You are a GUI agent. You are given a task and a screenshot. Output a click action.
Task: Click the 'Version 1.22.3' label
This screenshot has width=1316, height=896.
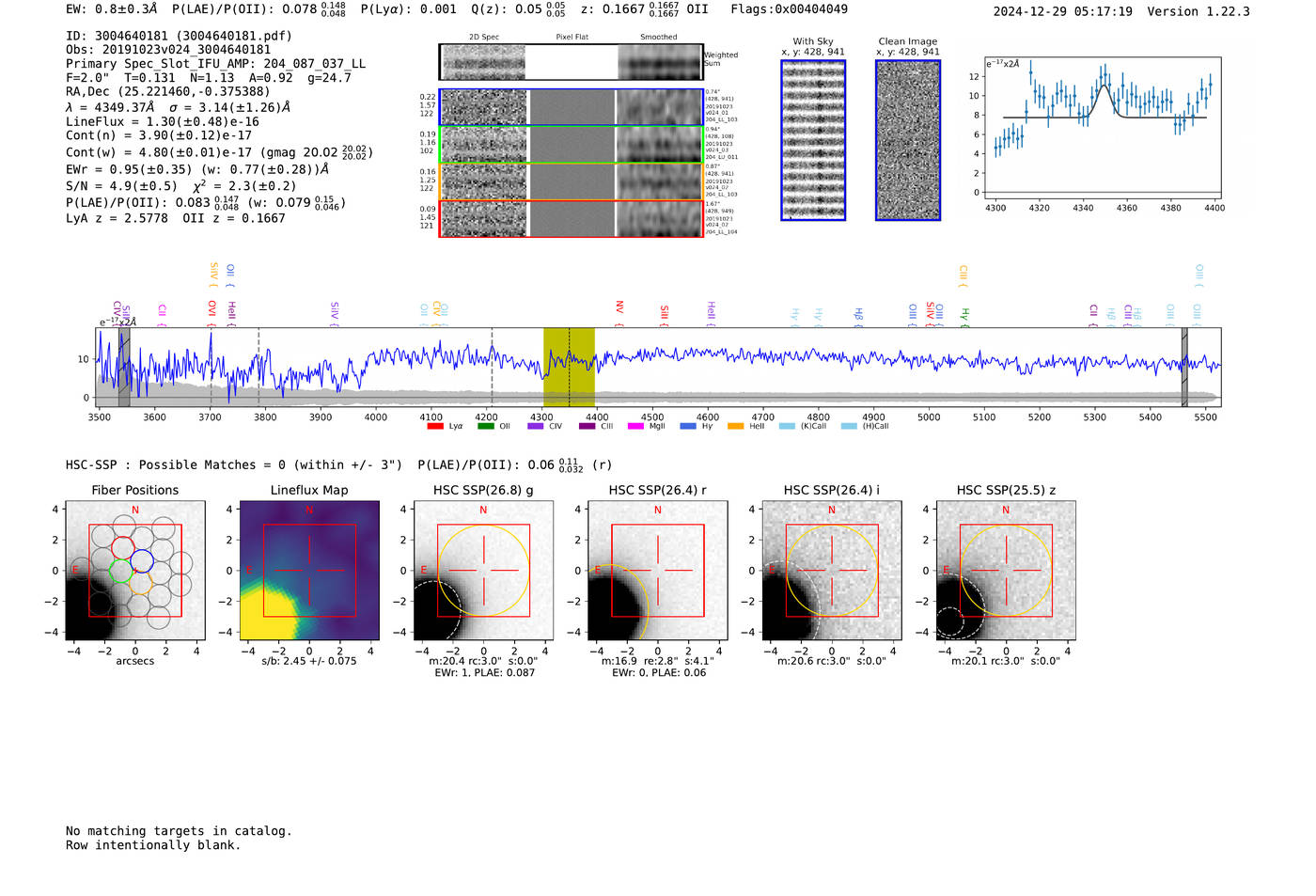point(1198,11)
